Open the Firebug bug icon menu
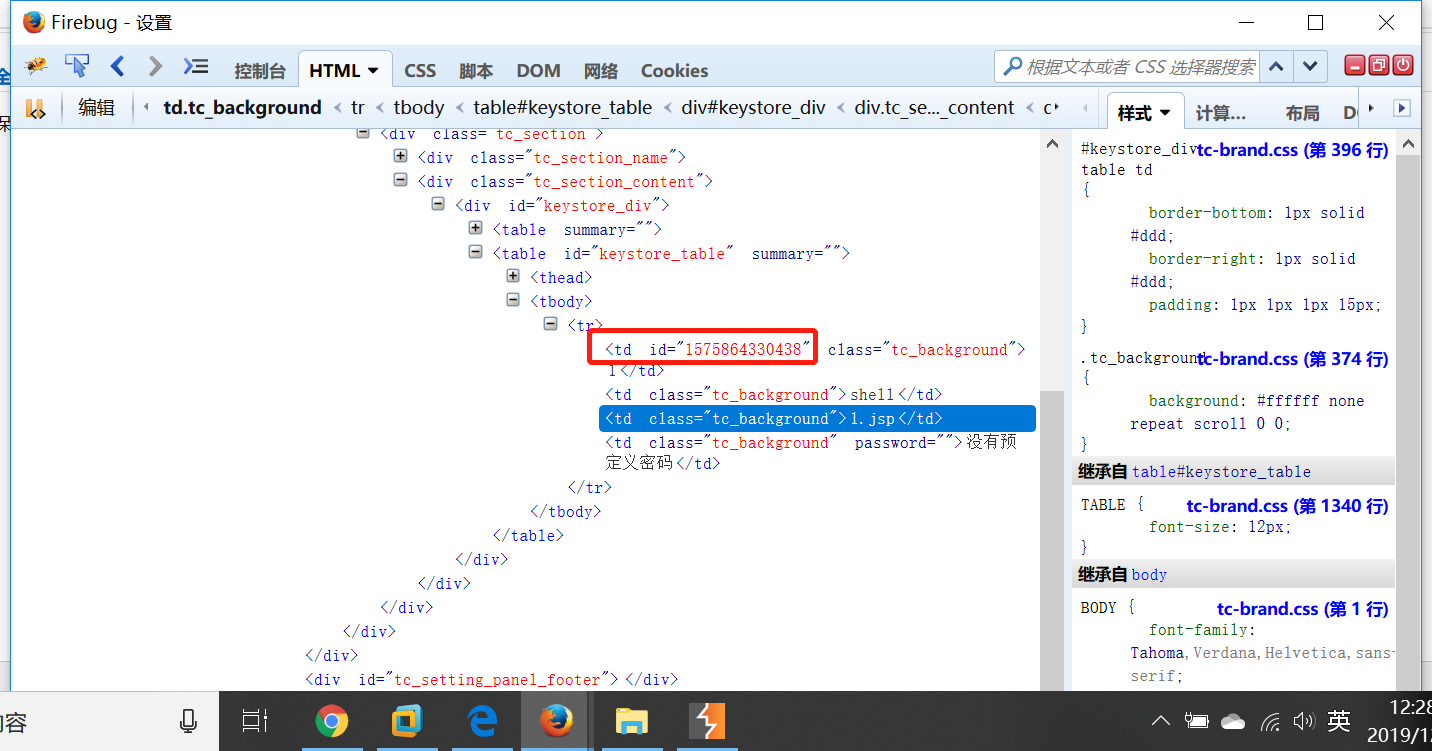1432x751 pixels. (x=37, y=66)
